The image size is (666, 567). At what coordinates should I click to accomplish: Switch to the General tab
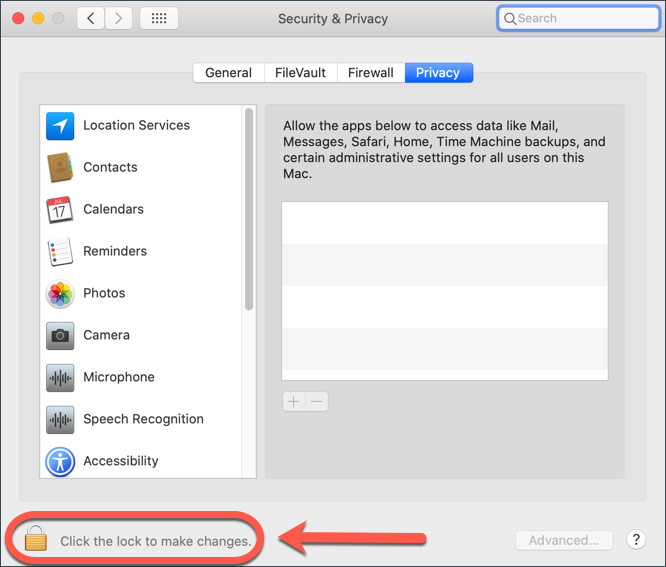[x=229, y=73]
